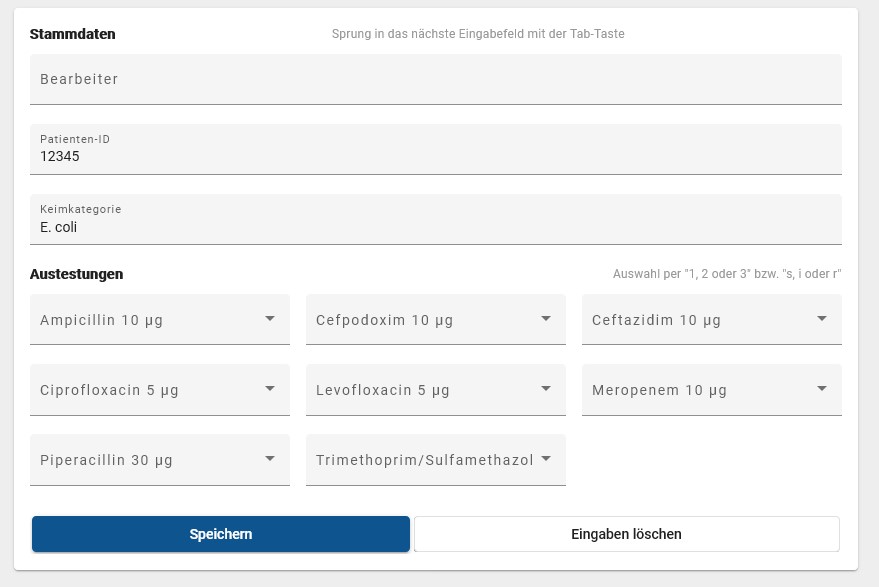Open the Ceftazidim 10 µg dropdown
The width and height of the screenshot is (879, 587).
[x=712, y=320]
